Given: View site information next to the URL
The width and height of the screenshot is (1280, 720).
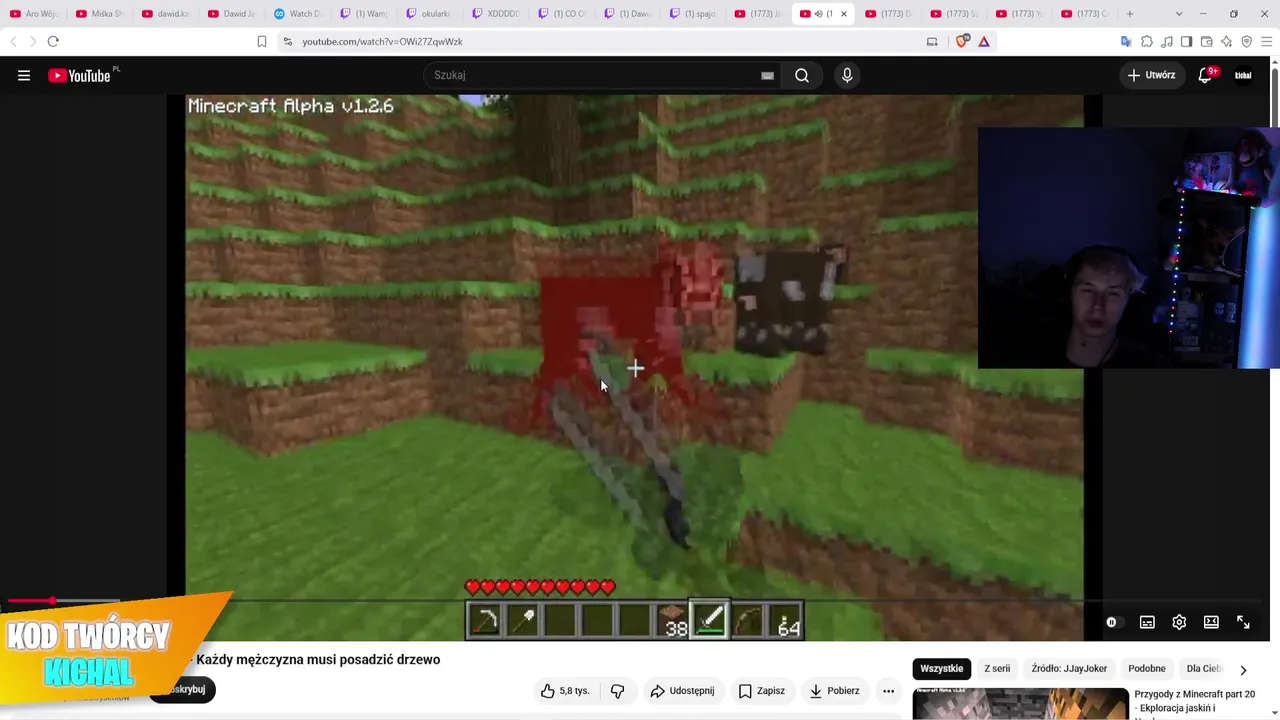Looking at the screenshot, I should tap(287, 41).
